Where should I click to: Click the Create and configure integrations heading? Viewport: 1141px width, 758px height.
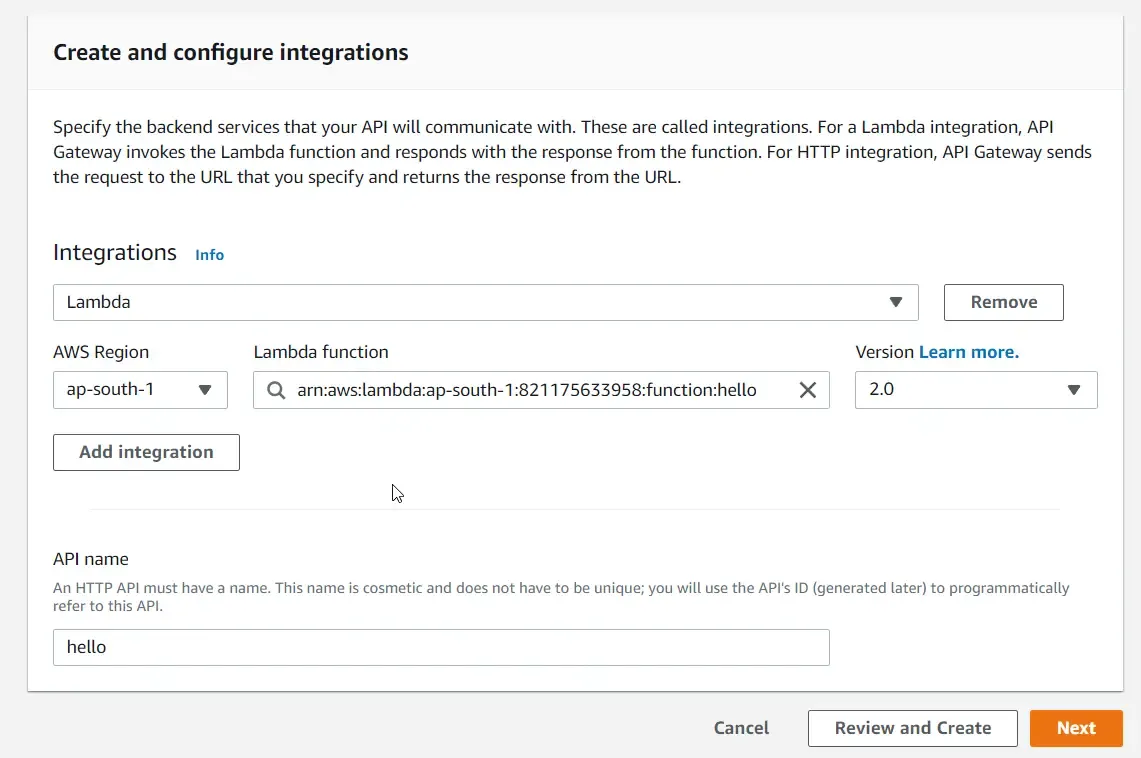coord(230,52)
